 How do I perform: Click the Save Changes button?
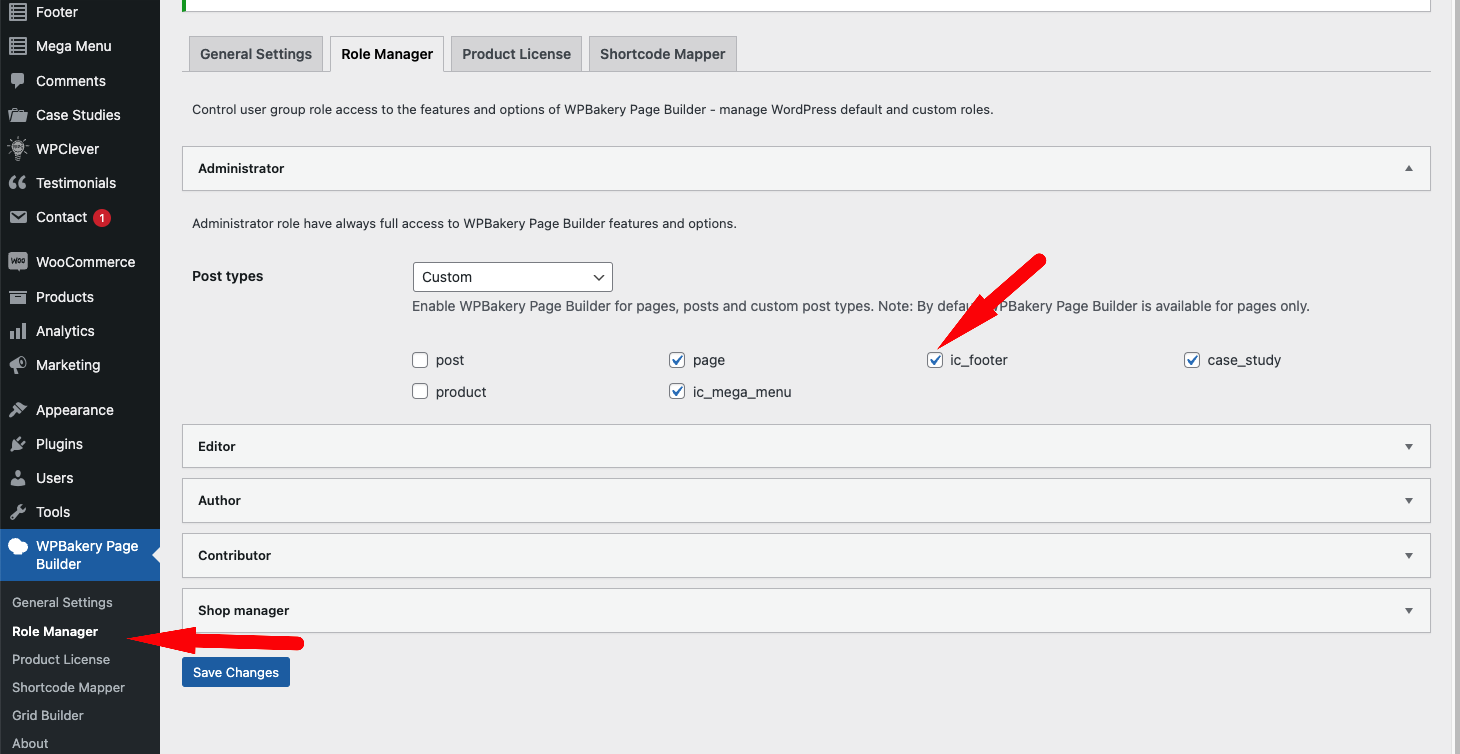(x=236, y=672)
